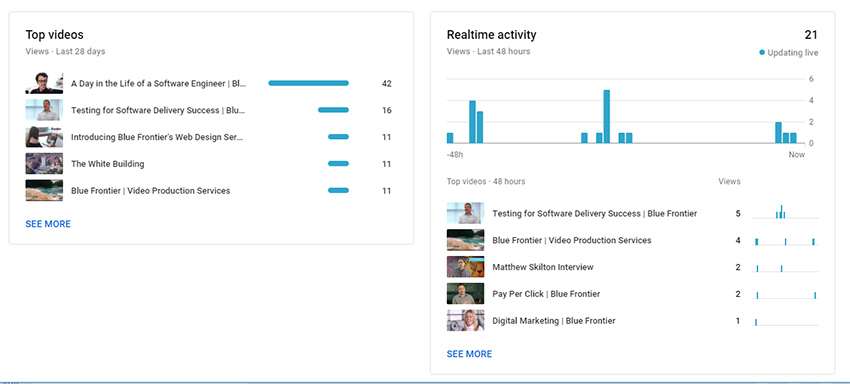This screenshot has height=384, width=850.
Task: Open Pay Per Click | Blue Frontier title
Action: pos(546,294)
